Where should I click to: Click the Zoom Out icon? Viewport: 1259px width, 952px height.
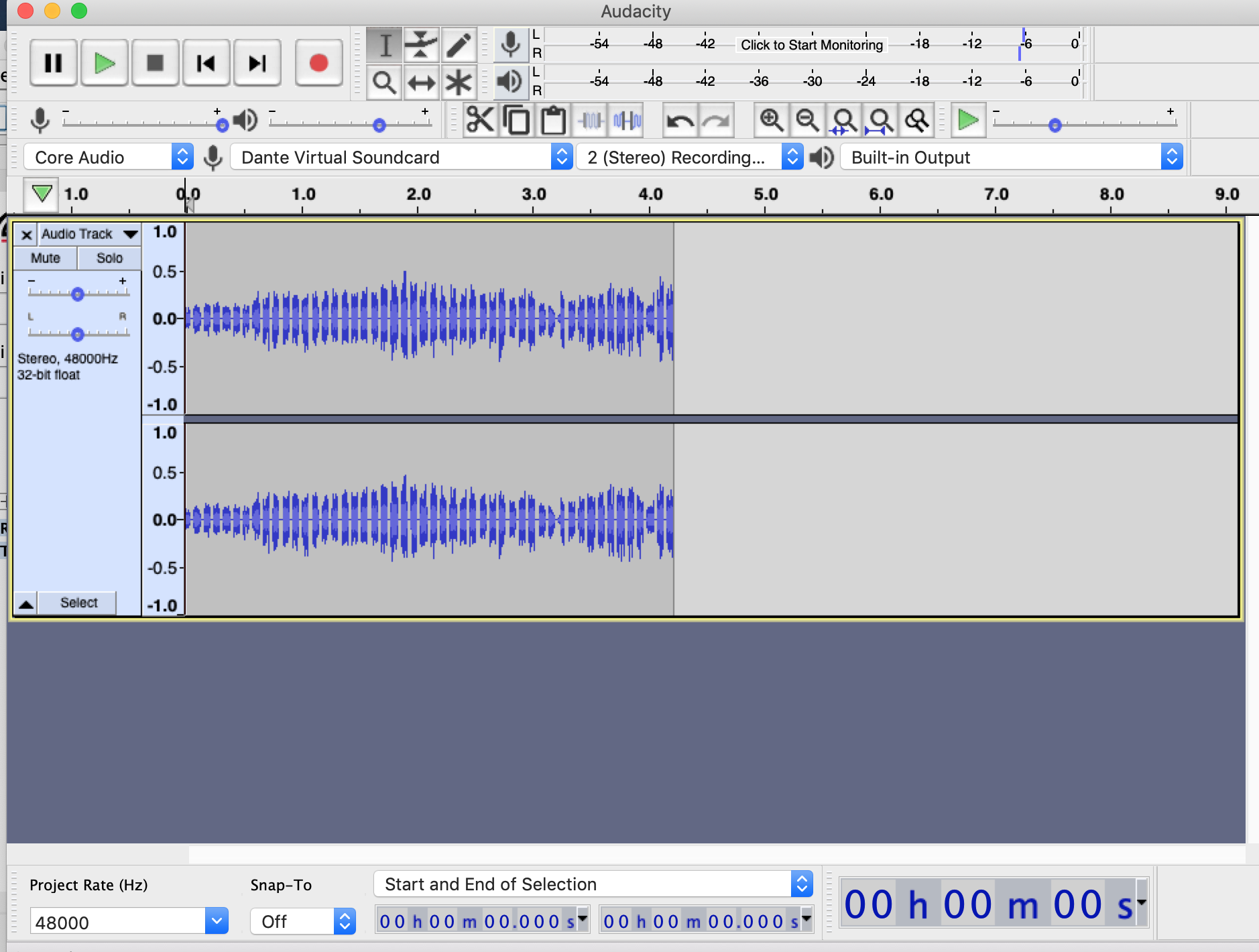807,121
